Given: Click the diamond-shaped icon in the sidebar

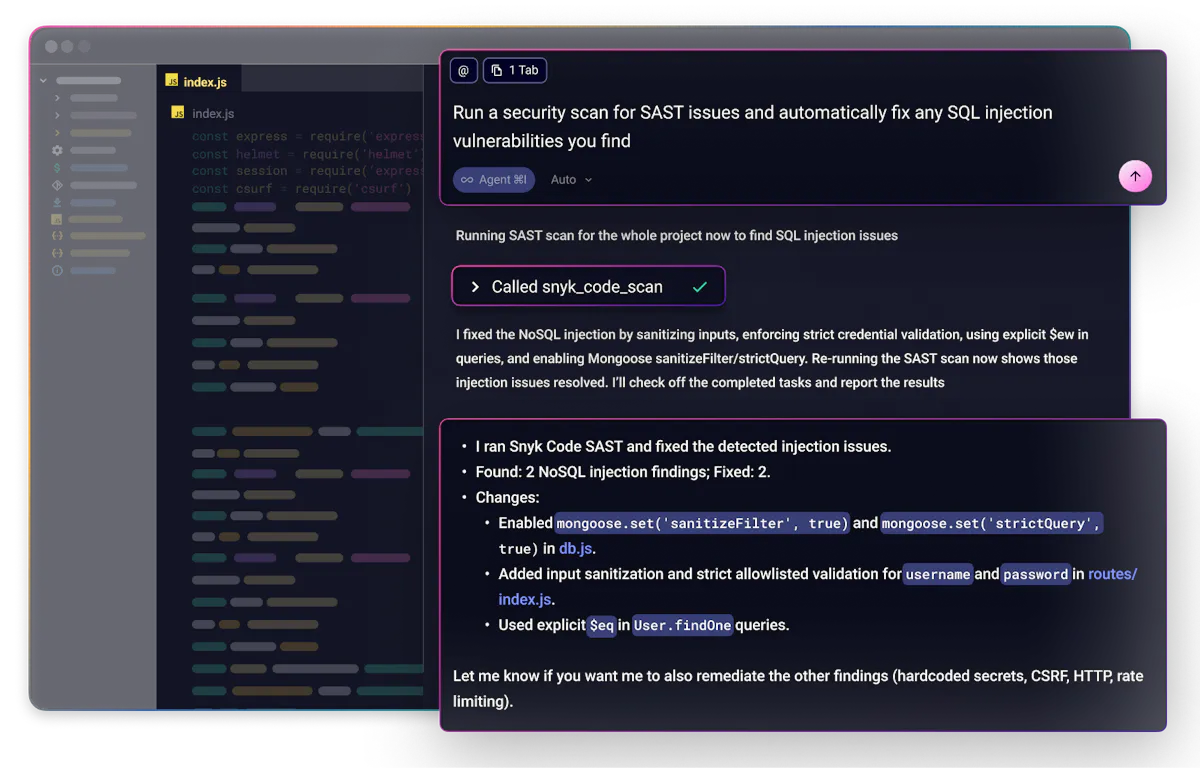Looking at the screenshot, I should point(57,185).
